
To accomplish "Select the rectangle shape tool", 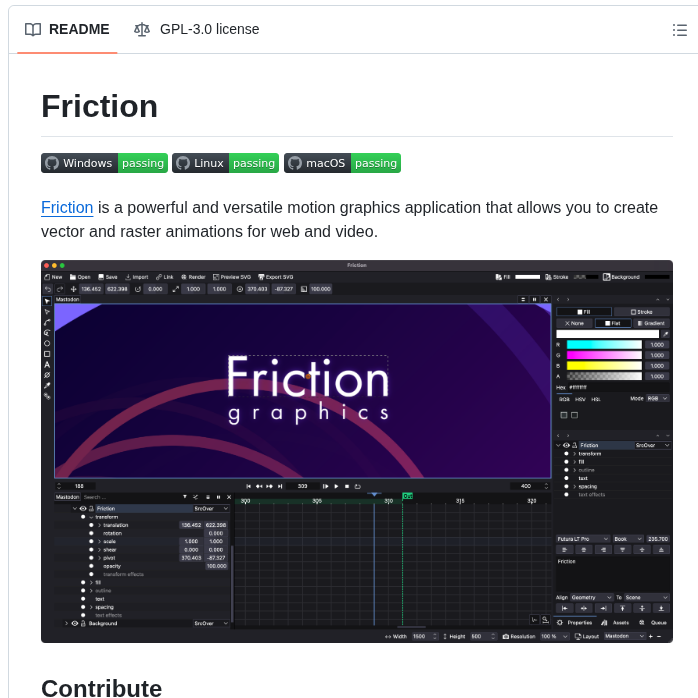I will point(47,354).
